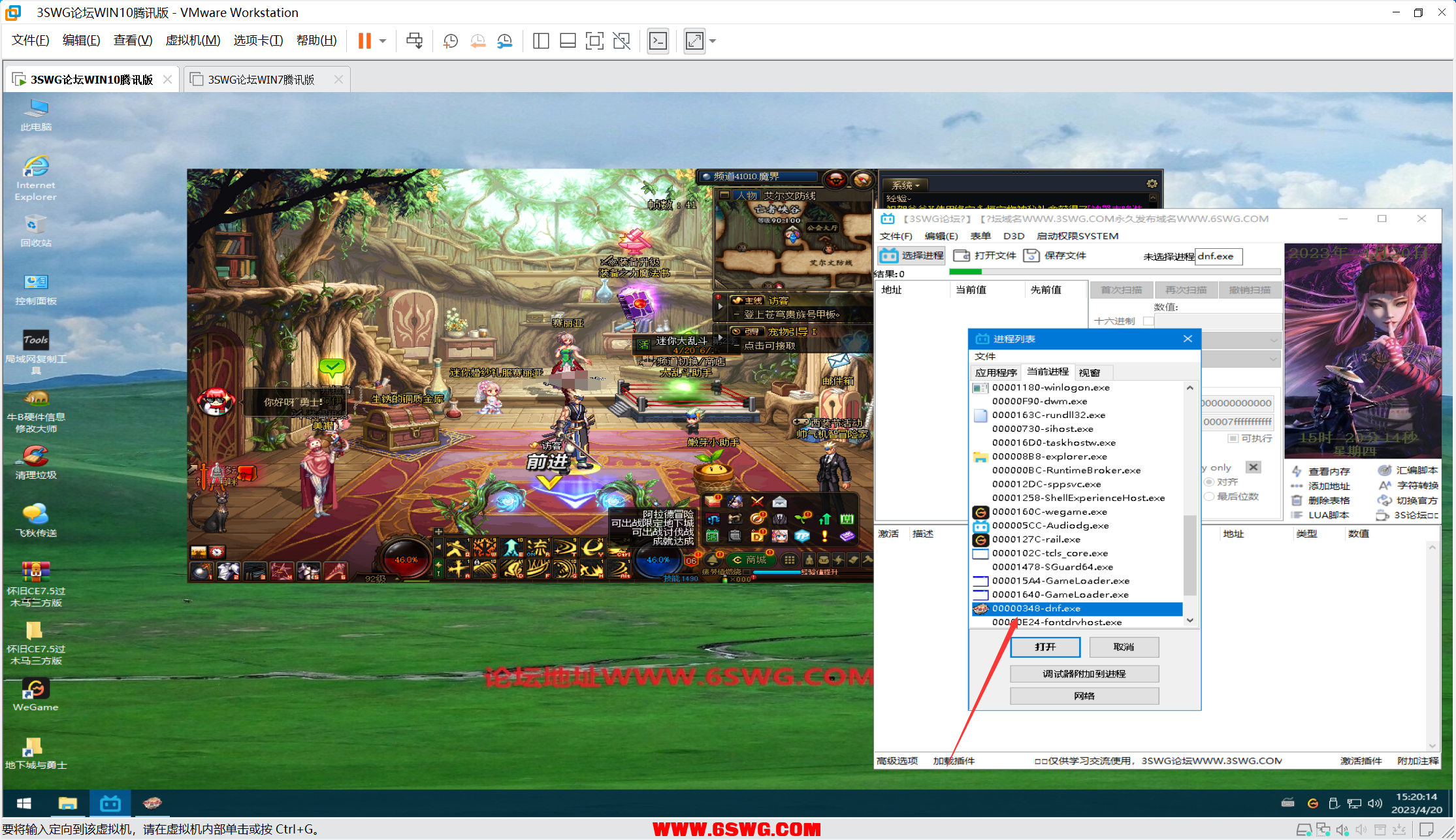Click the 数值 value input field

[x=1218, y=321]
